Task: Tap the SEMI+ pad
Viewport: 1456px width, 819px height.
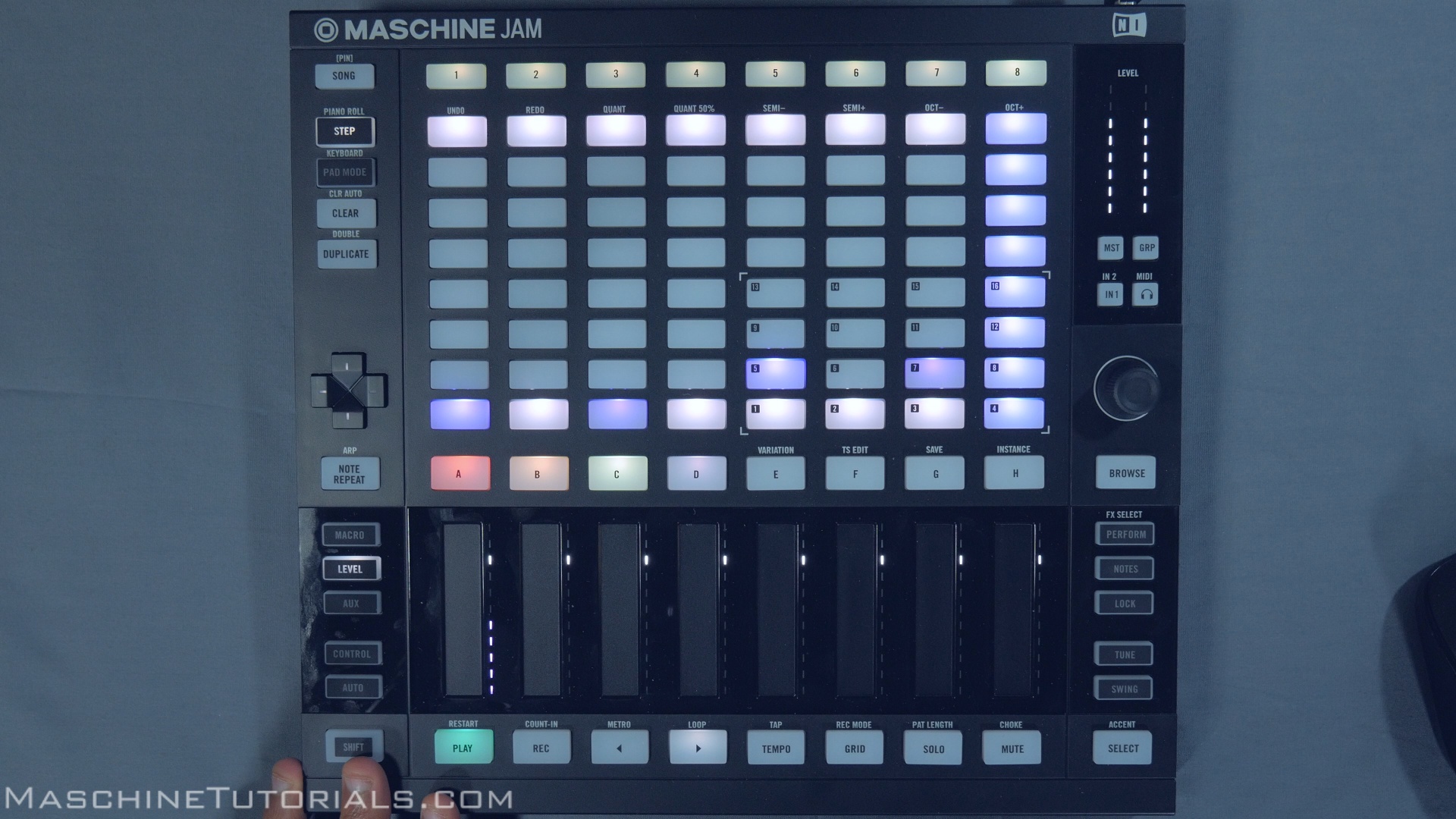Action: (855, 129)
